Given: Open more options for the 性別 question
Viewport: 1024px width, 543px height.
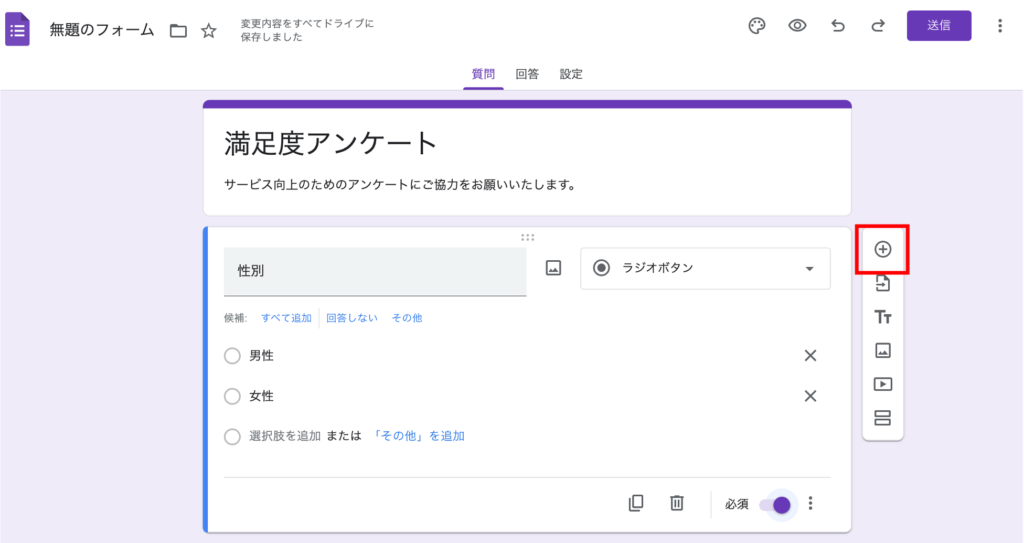Looking at the screenshot, I should tap(810, 503).
